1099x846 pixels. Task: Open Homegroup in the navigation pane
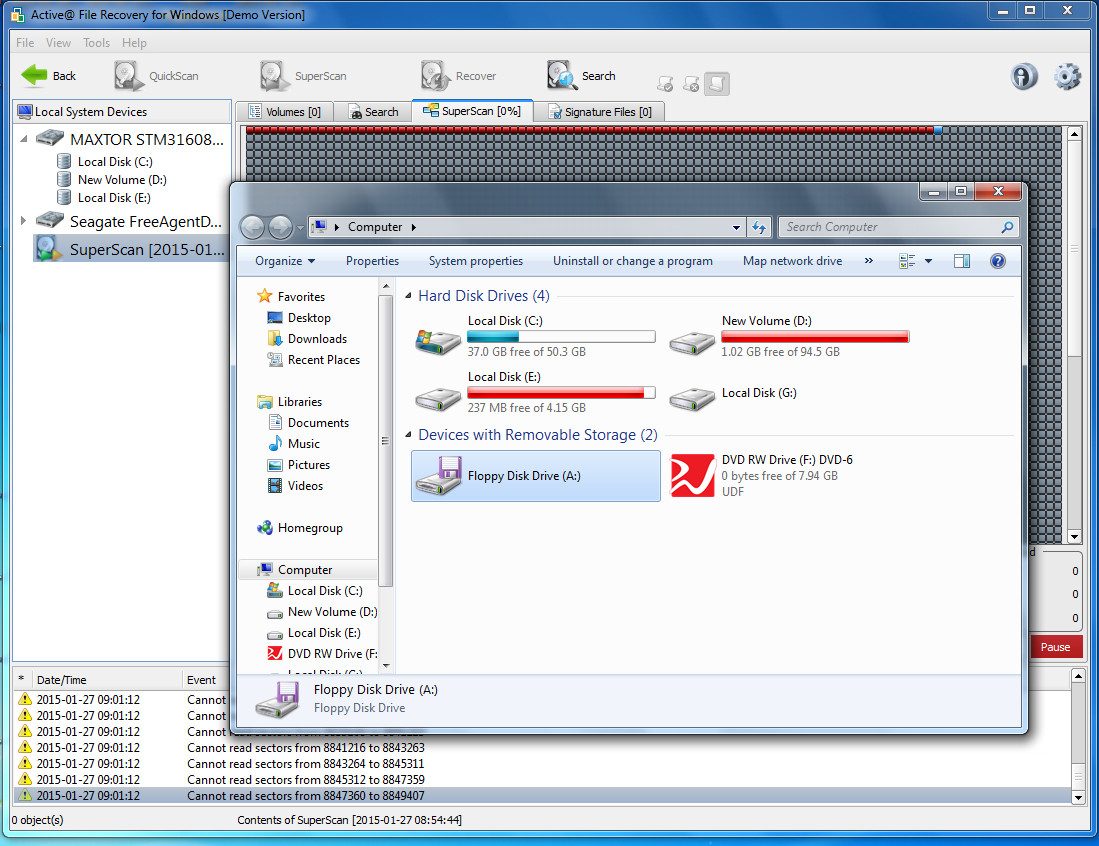pyautogui.click(x=309, y=528)
